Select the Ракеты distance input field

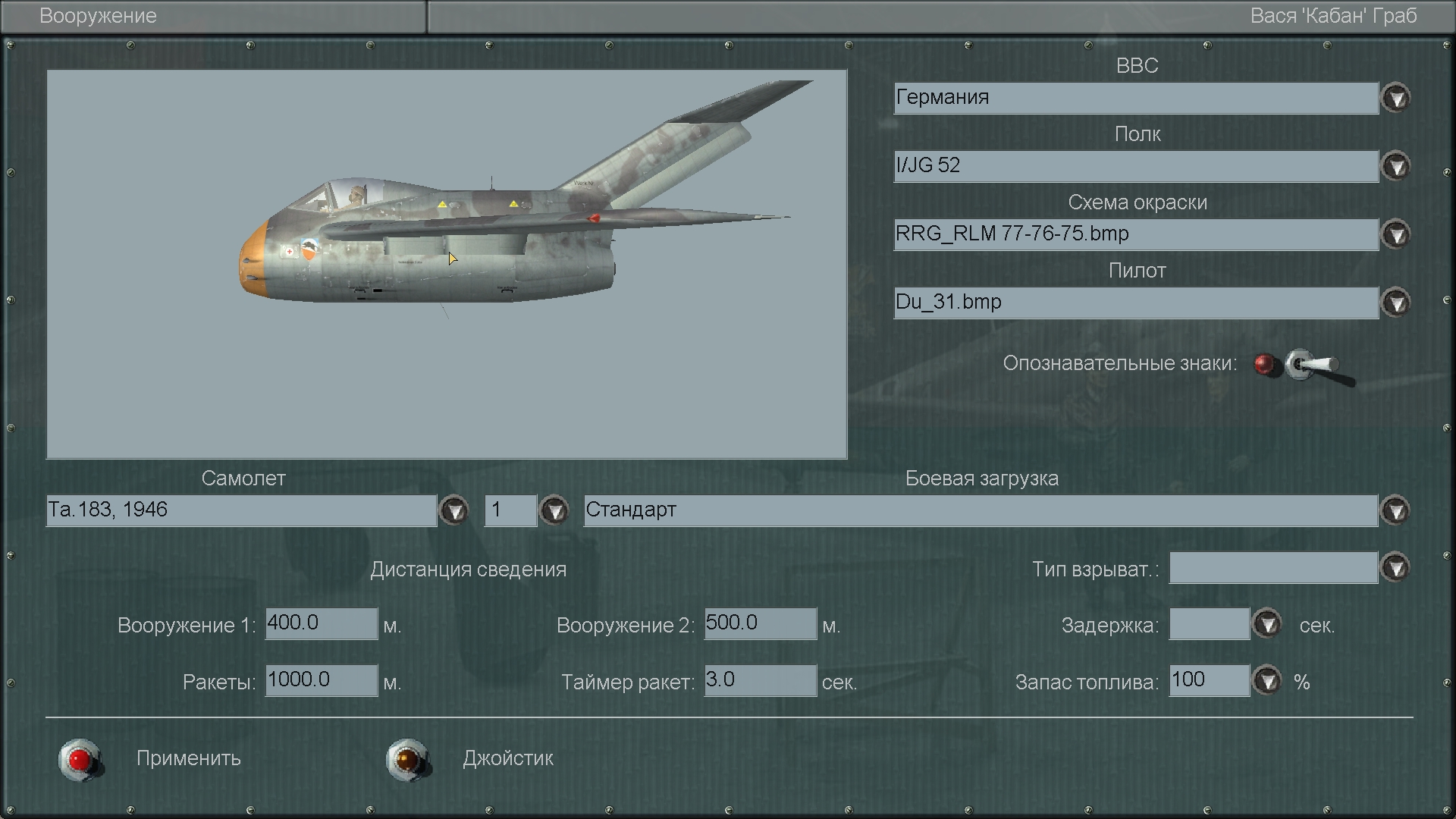pyautogui.click(x=321, y=680)
